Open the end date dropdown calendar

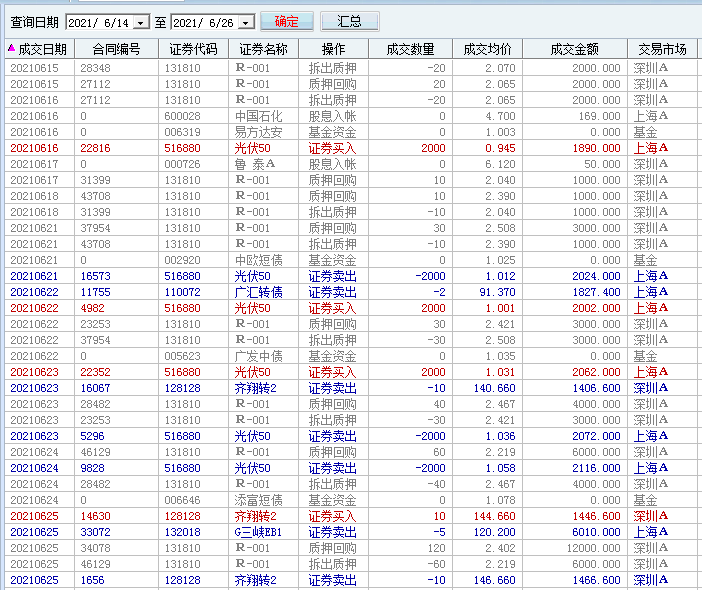pos(246,22)
